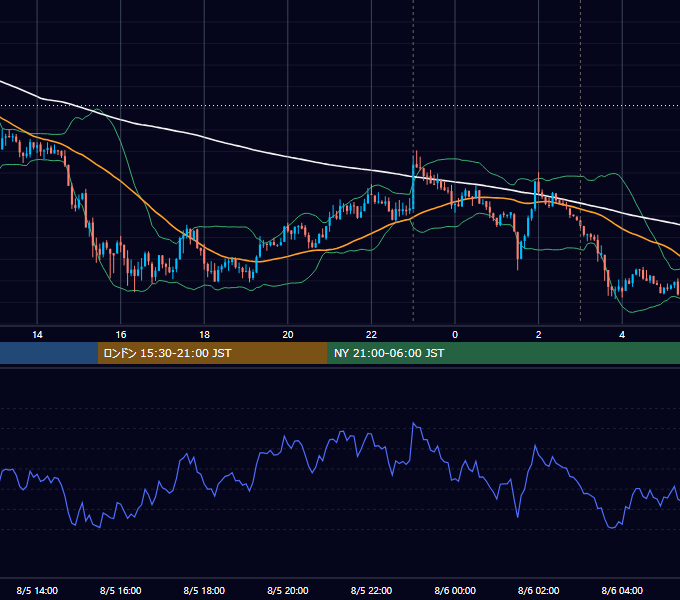Click the 8/5 16:00 date label

click(121, 590)
